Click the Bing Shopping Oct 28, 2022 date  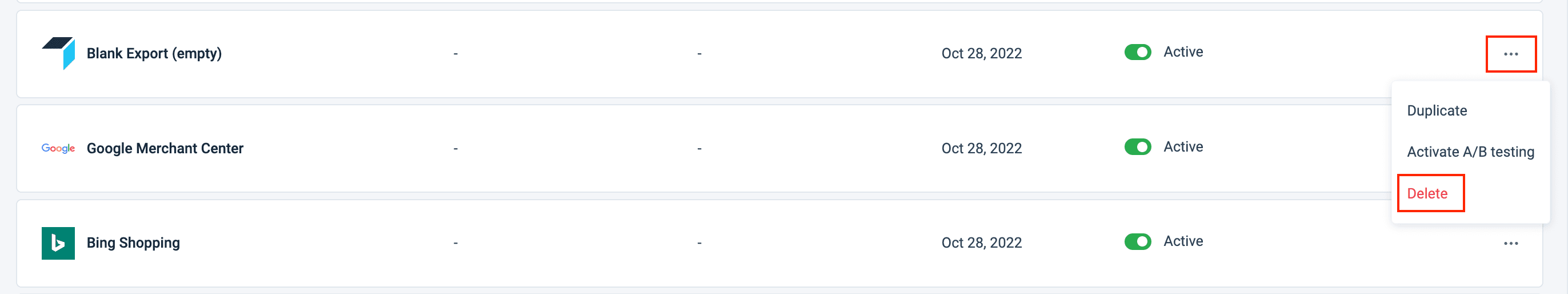click(981, 243)
